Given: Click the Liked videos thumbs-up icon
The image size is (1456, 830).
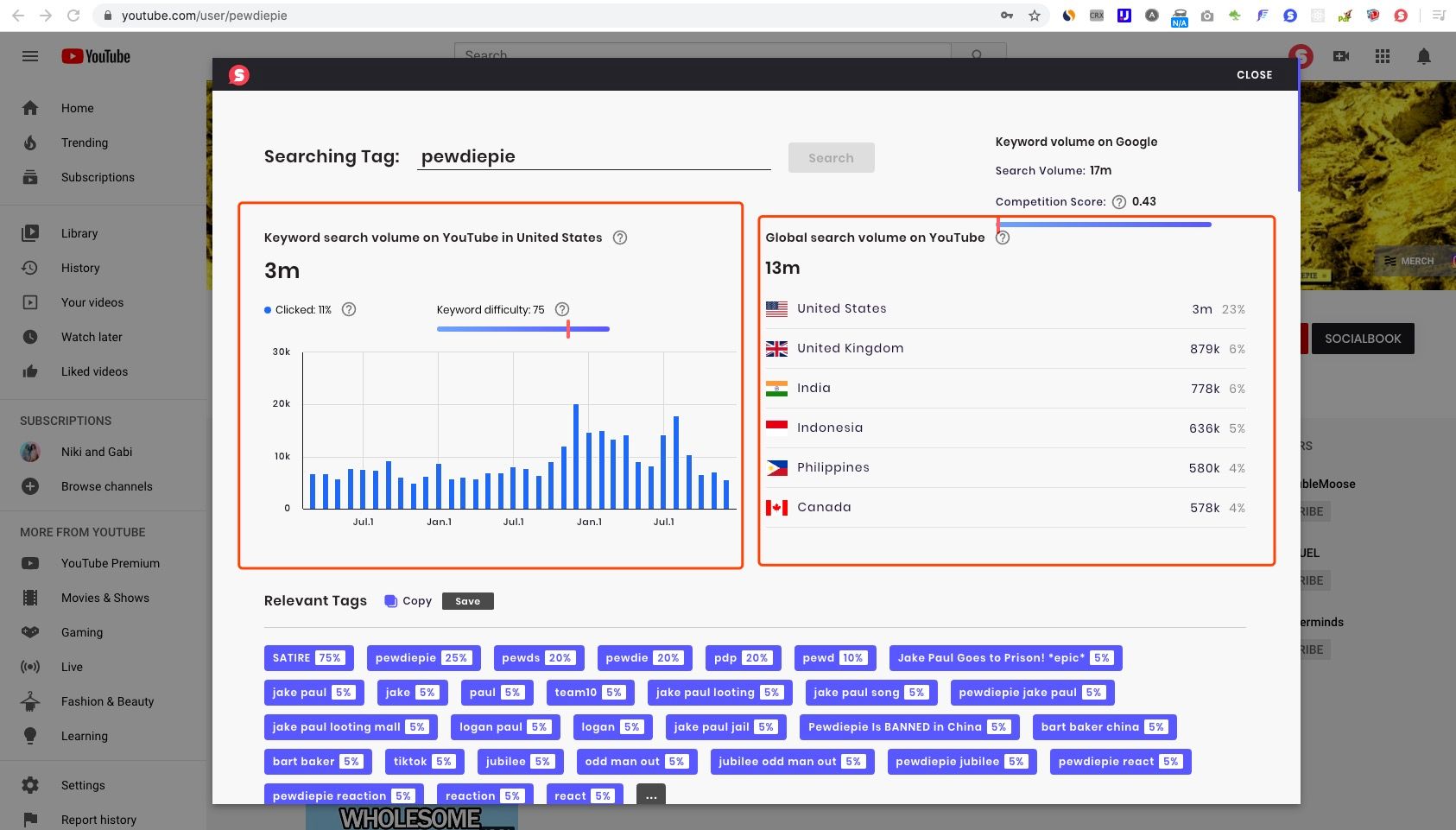Looking at the screenshot, I should (30, 371).
